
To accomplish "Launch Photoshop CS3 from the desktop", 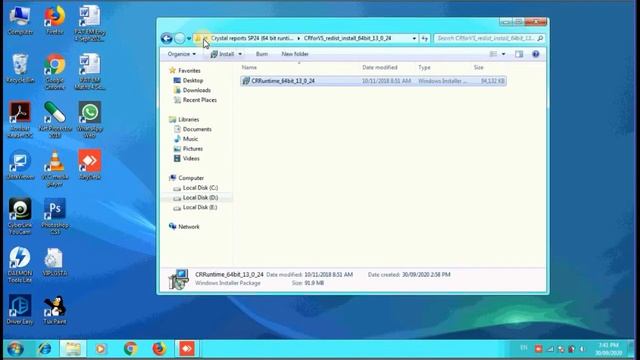I will (x=55, y=216).
